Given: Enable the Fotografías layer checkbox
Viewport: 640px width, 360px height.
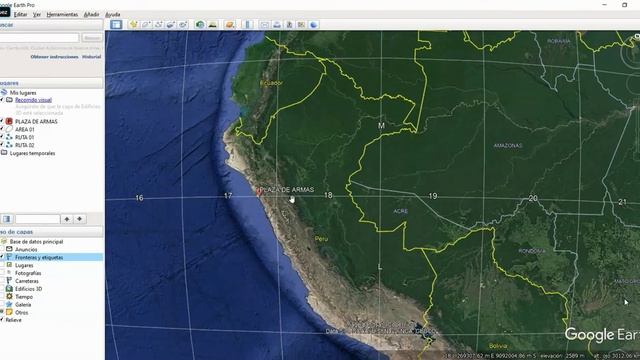Looking at the screenshot, I should (x=2, y=273).
